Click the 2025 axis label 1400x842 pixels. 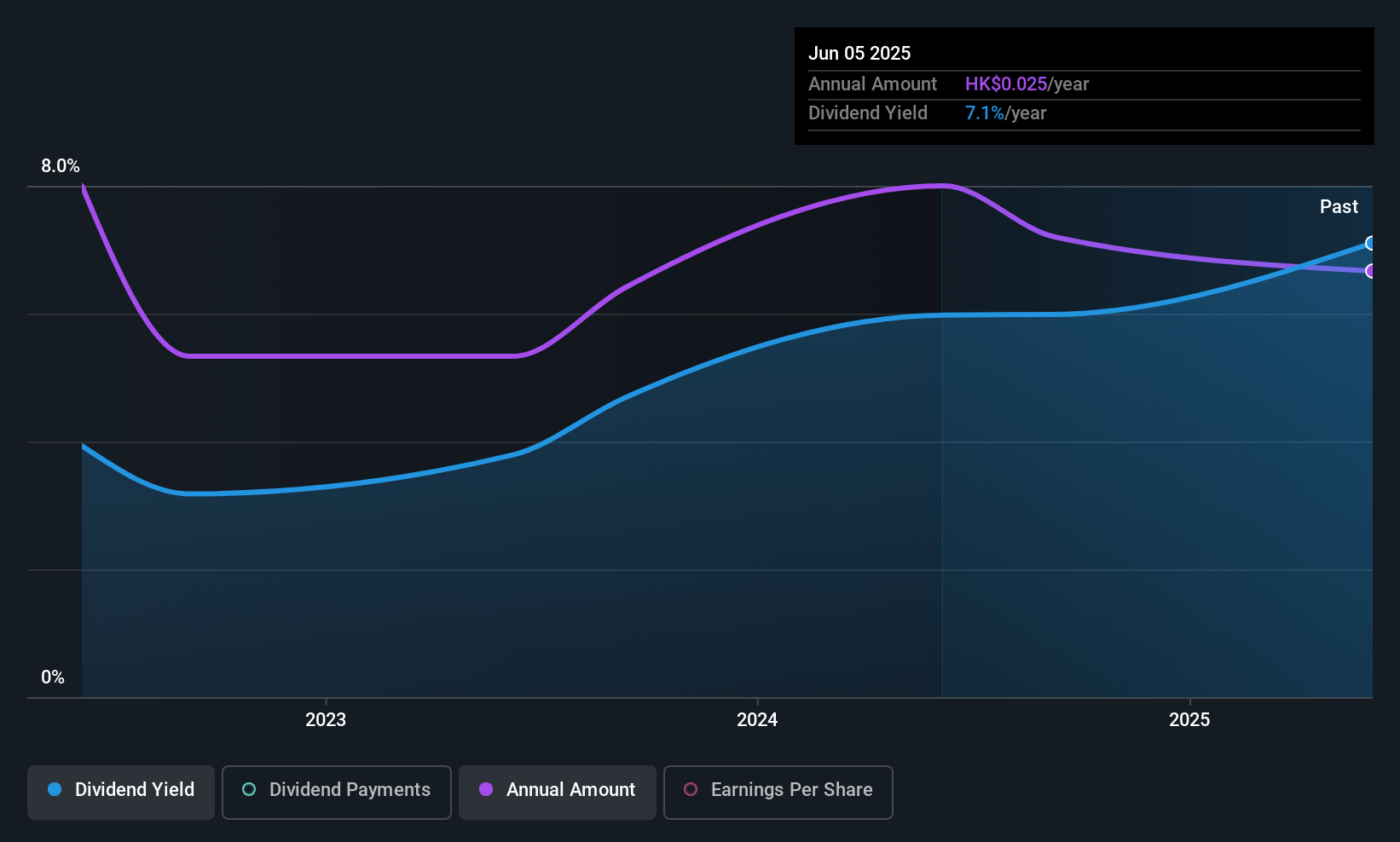pyautogui.click(x=1189, y=719)
